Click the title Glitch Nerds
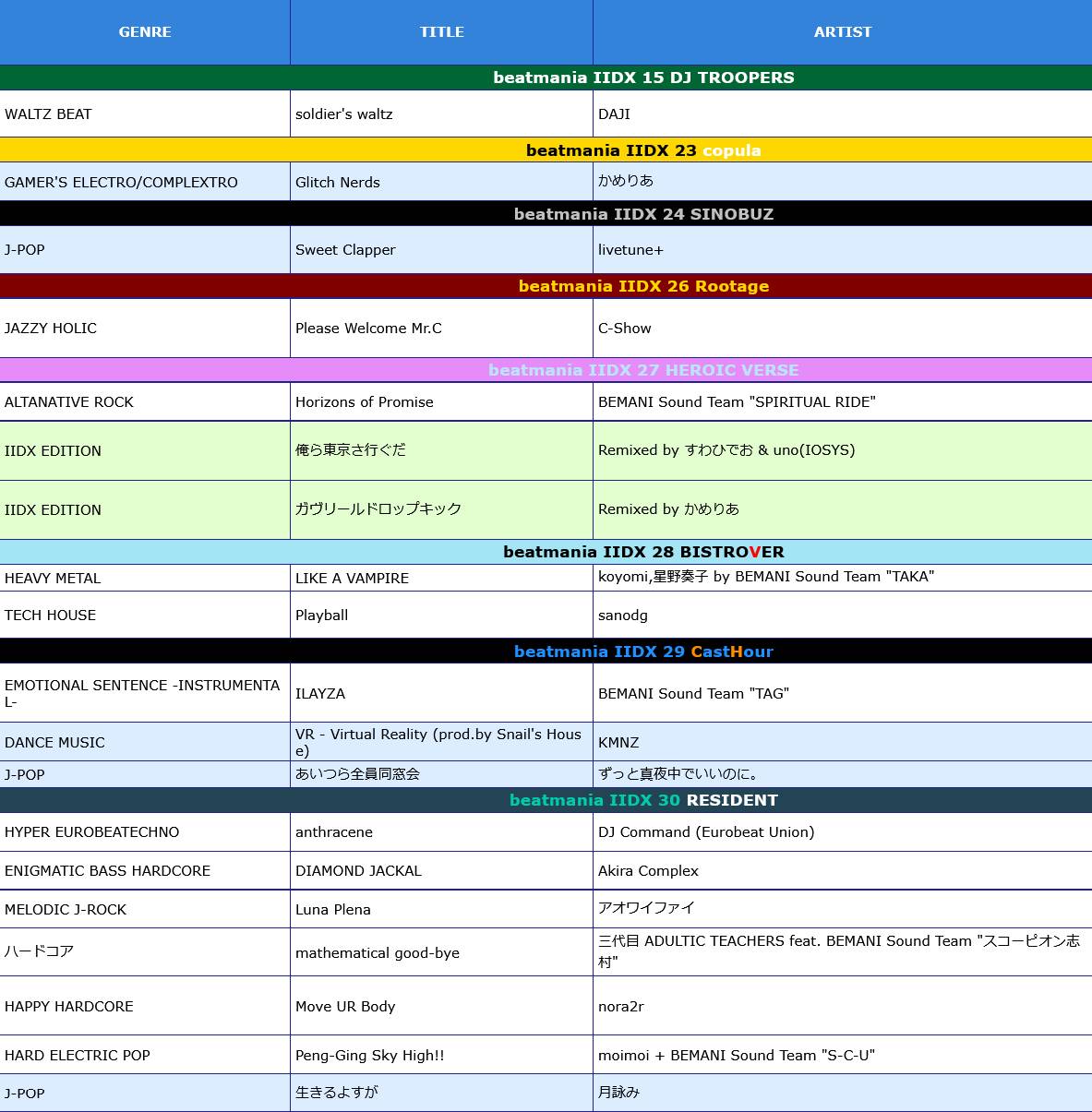Screen dimensions: 1092x1112 (x=337, y=183)
